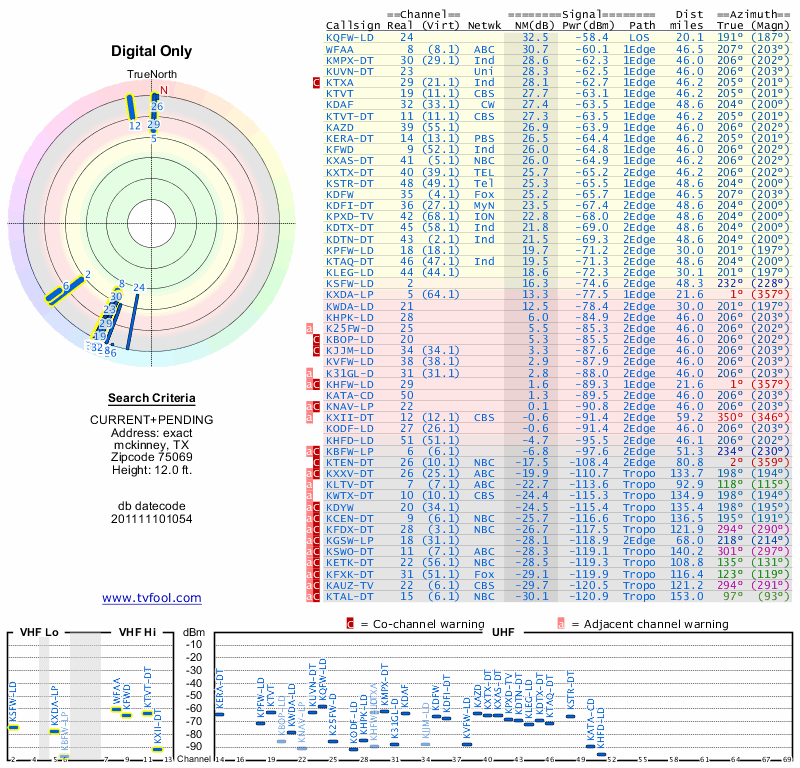Click the KPXD-TV callsign in the table
Image resolution: width=800 pixels, height=768 pixels.
click(x=349, y=217)
